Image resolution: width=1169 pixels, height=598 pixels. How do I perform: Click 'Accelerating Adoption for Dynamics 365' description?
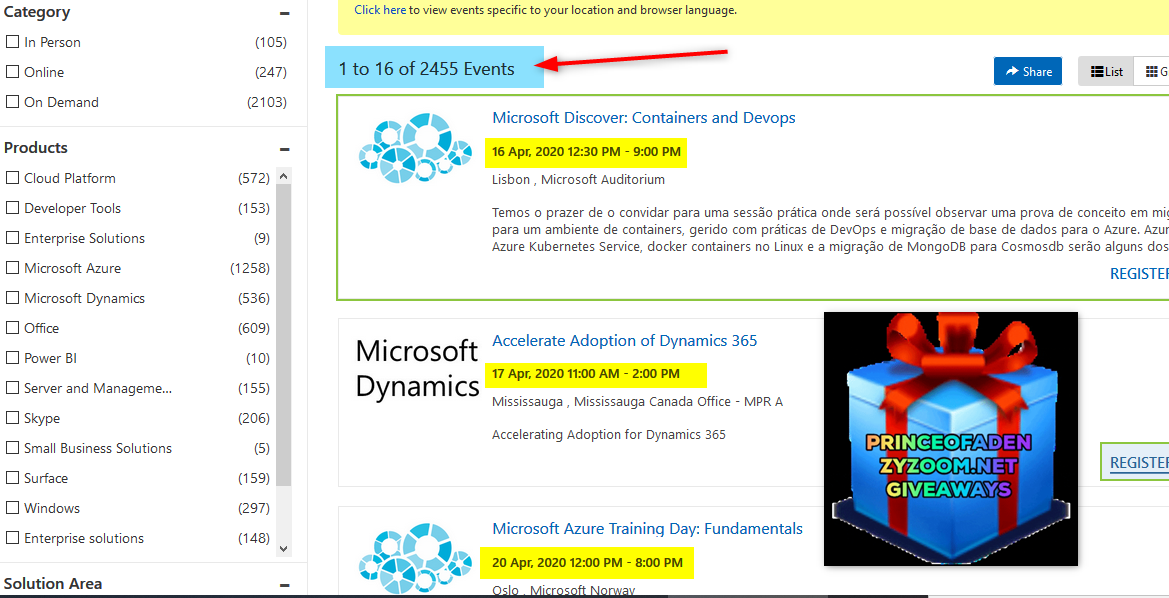(x=608, y=434)
